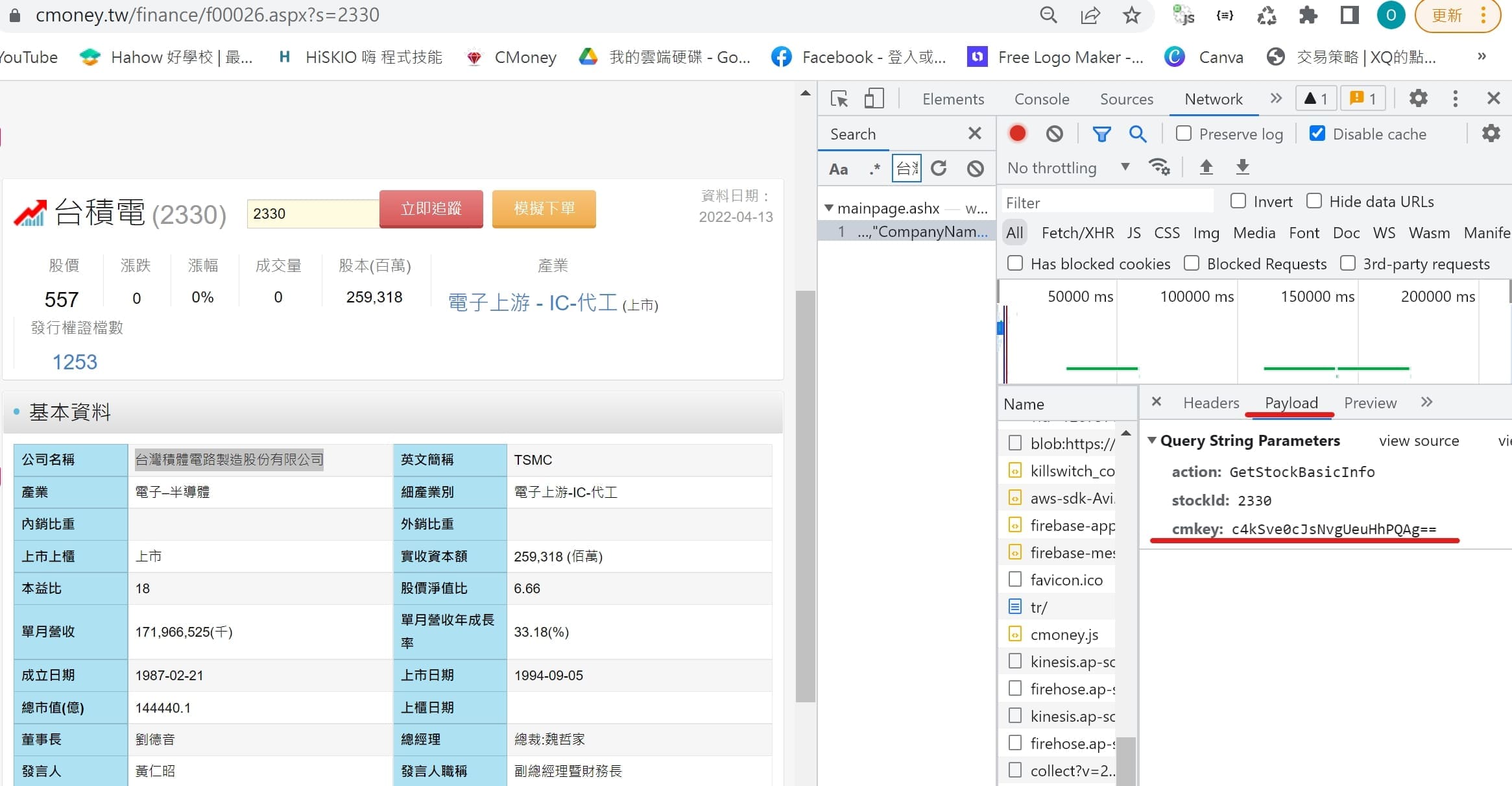1512x786 pixels.
Task: Expand hidden bookmarks chevron
Action: click(x=1482, y=56)
